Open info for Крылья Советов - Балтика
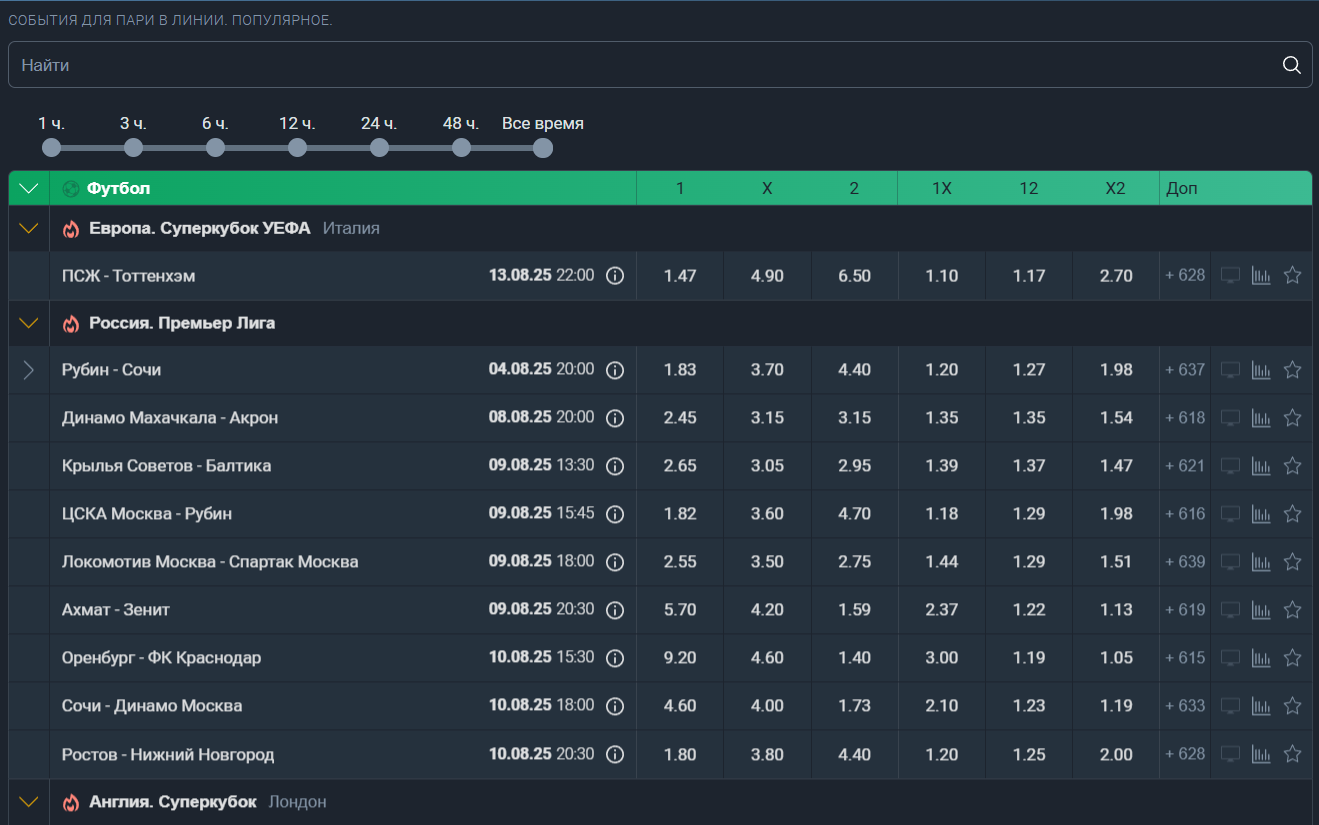The image size is (1319, 825). click(615, 466)
